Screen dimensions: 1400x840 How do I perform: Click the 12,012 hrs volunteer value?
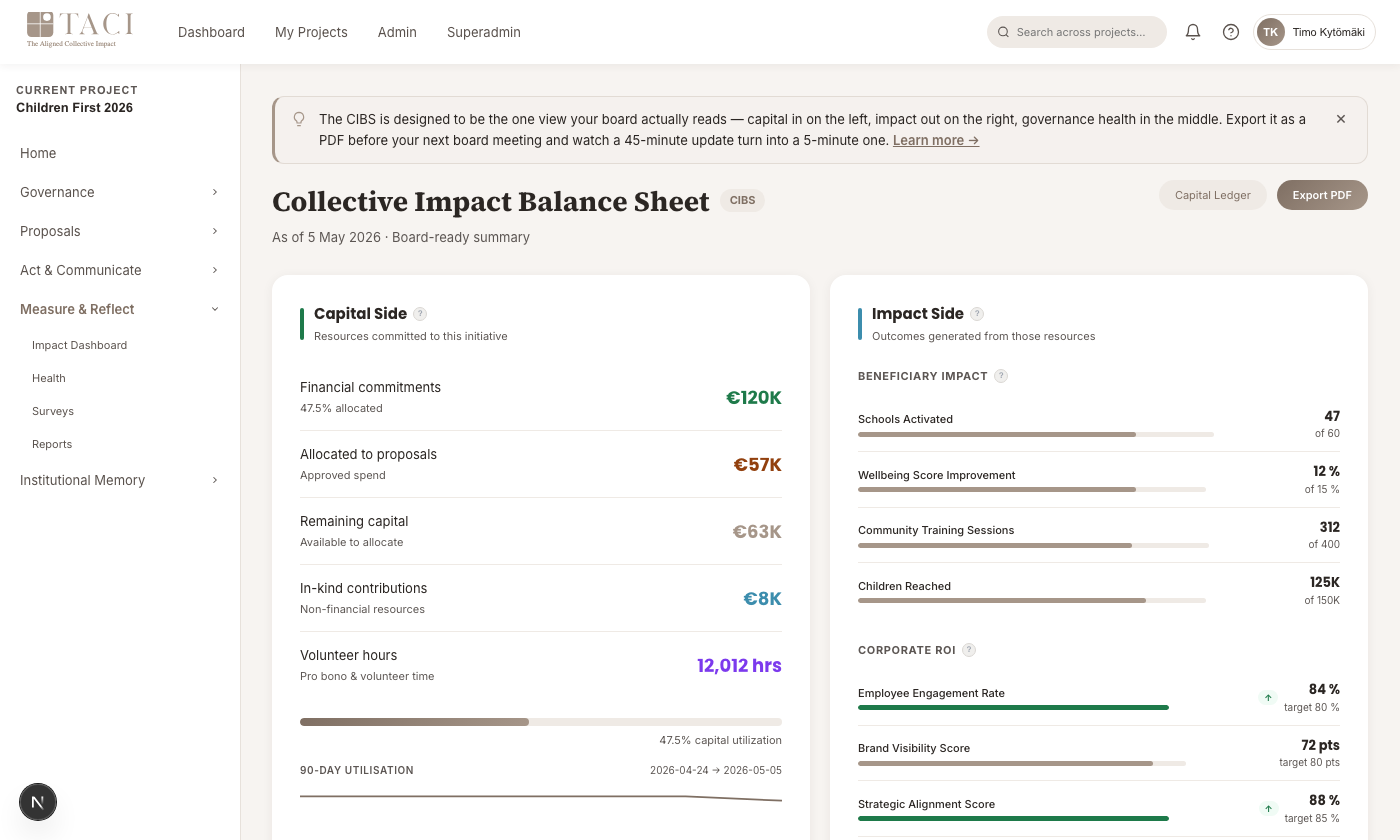click(x=739, y=666)
